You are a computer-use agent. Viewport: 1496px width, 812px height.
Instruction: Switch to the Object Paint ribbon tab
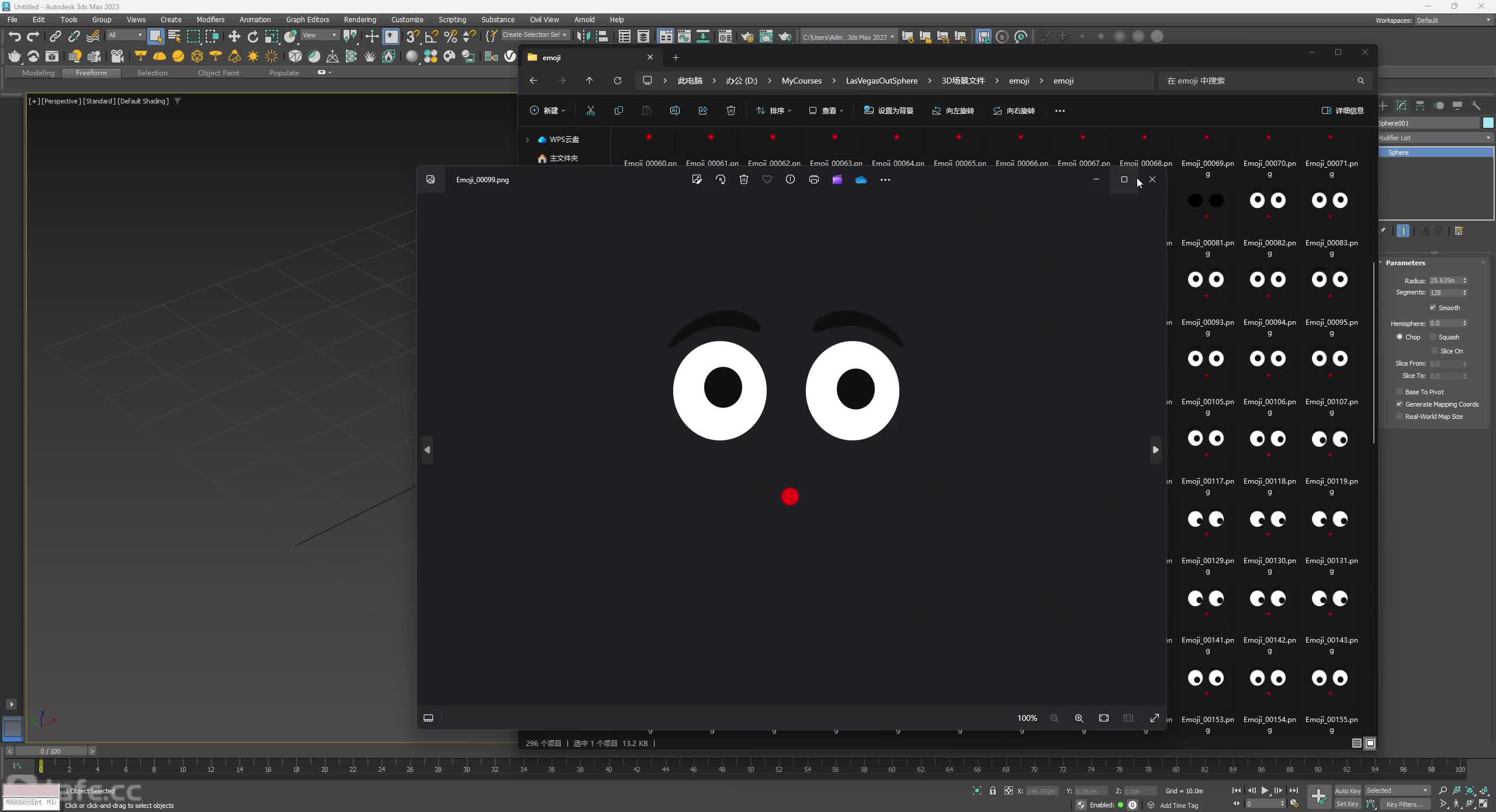click(x=218, y=73)
